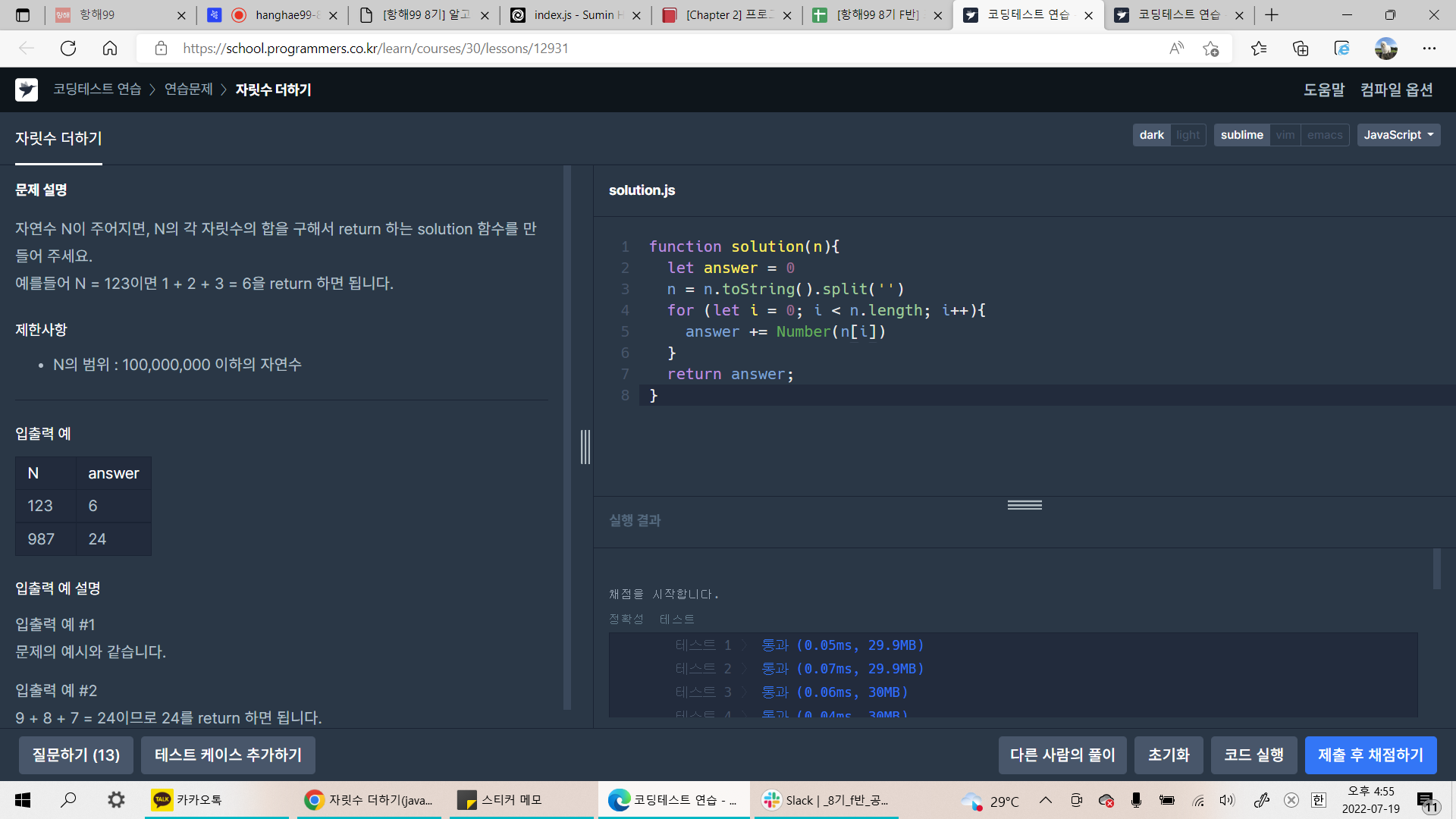
Task: Open 컴파일 옵션 menu
Action: pyautogui.click(x=1396, y=89)
